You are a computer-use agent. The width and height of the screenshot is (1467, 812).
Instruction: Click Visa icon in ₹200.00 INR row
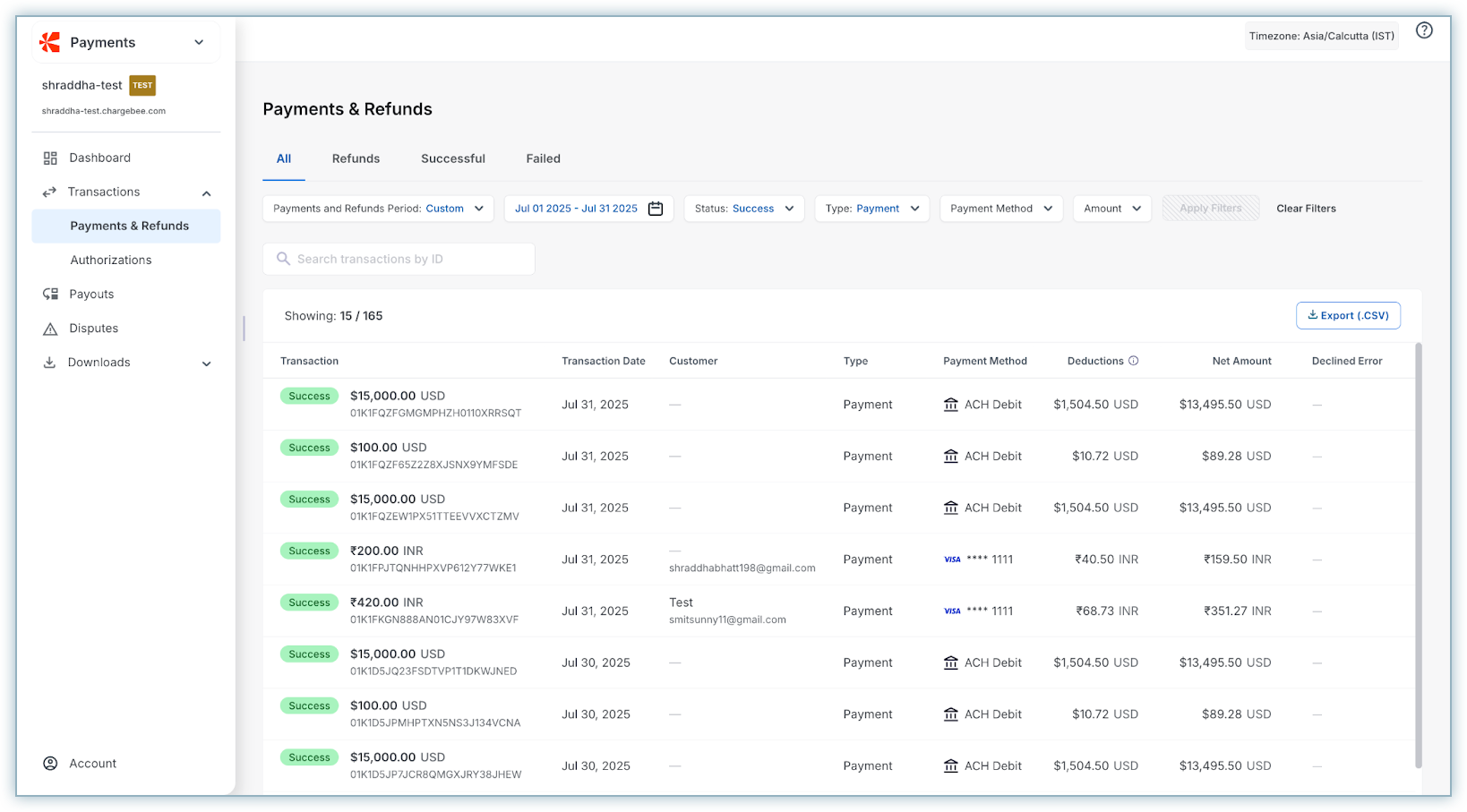point(952,560)
